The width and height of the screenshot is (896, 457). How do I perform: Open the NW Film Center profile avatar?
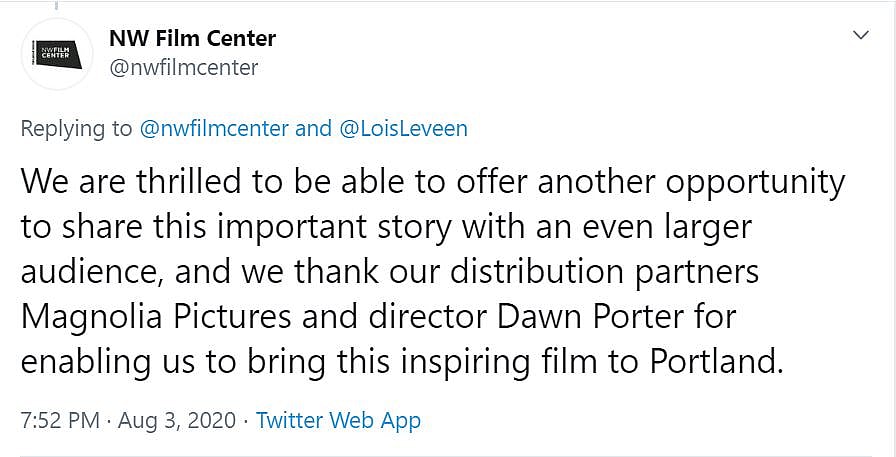56,55
